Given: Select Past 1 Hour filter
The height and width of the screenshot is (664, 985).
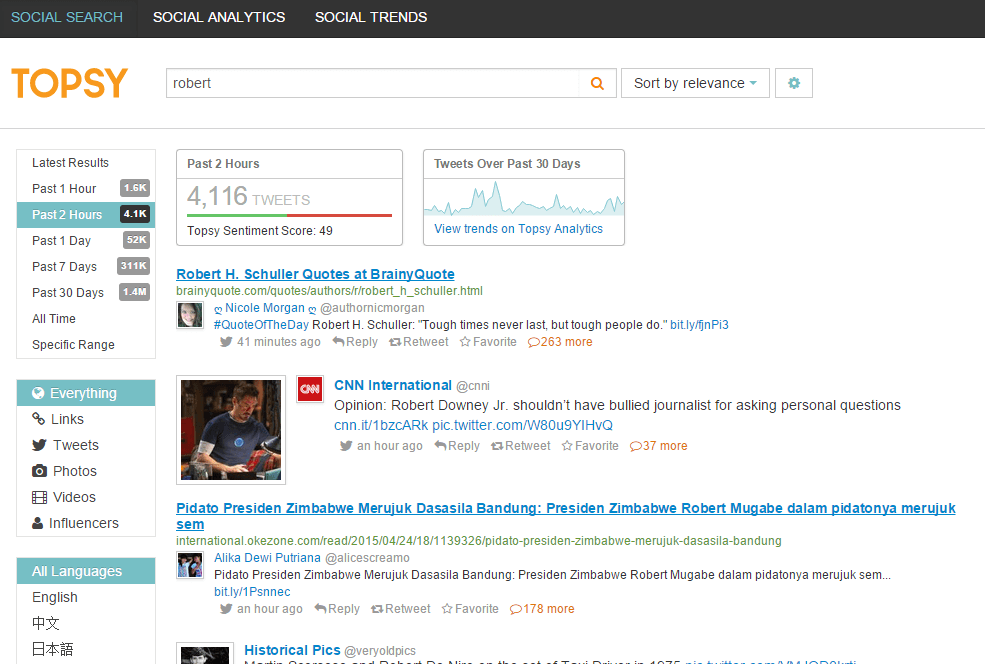Looking at the screenshot, I should pyautogui.click(x=86, y=188).
